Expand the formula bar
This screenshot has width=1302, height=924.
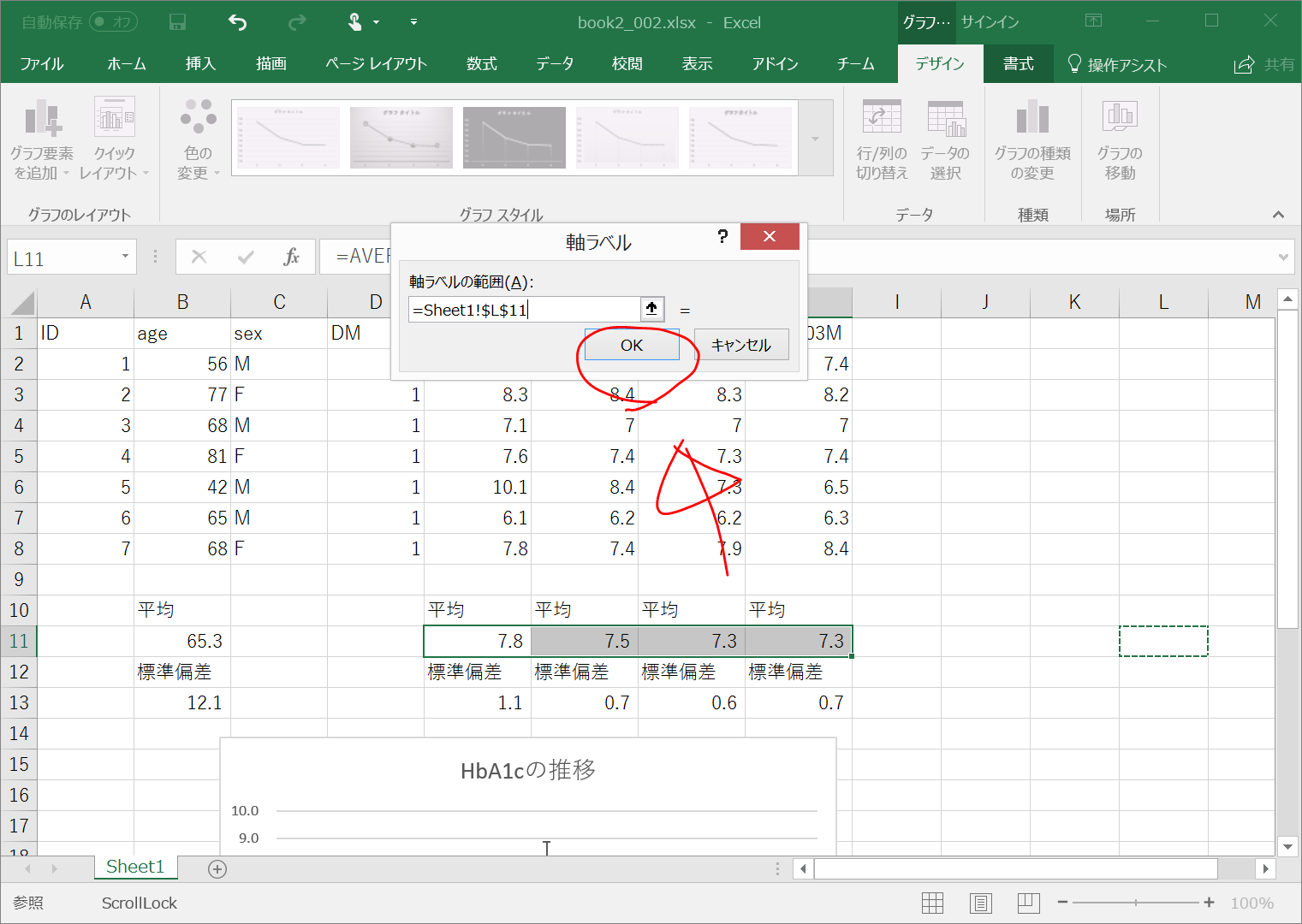click(1283, 257)
